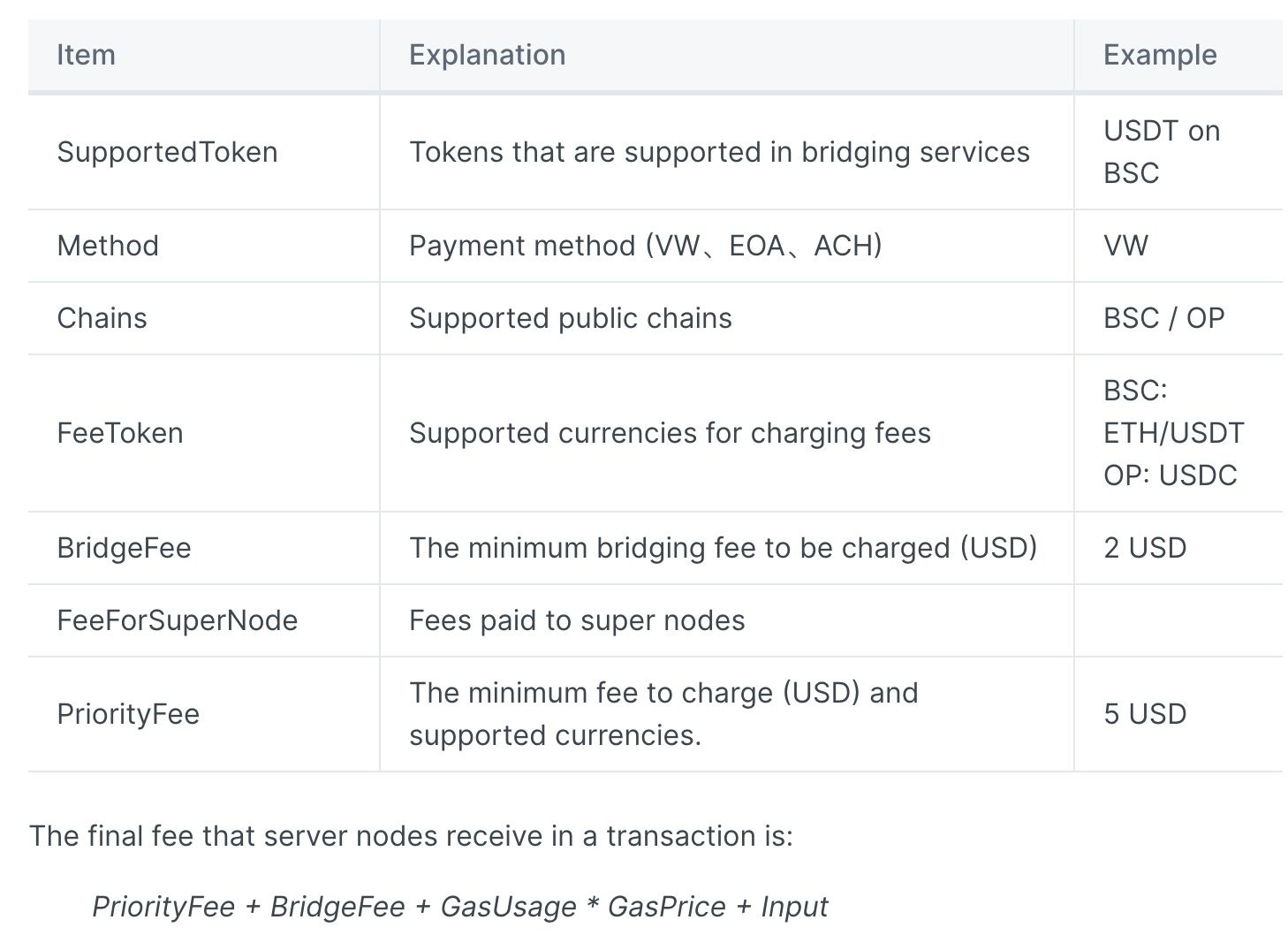Click 'Tokens that are supported in bridging services'
1288x935 pixels.
(x=719, y=152)
